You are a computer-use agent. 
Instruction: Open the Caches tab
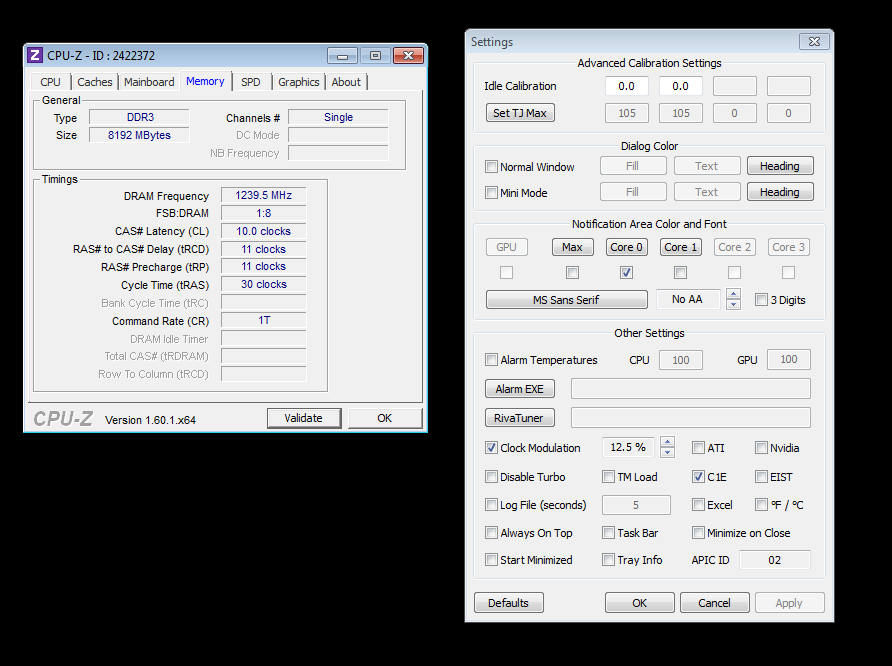click(x=94, y=82)
